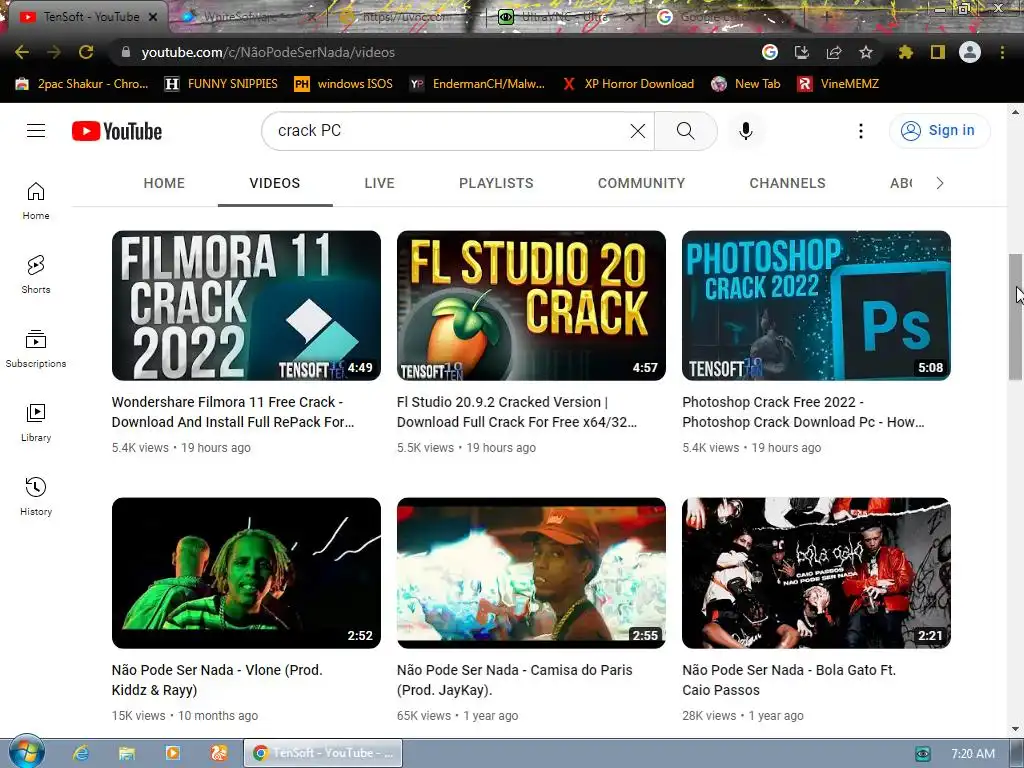Open the VineMEMZ bookmark

[x=839, y=84]
